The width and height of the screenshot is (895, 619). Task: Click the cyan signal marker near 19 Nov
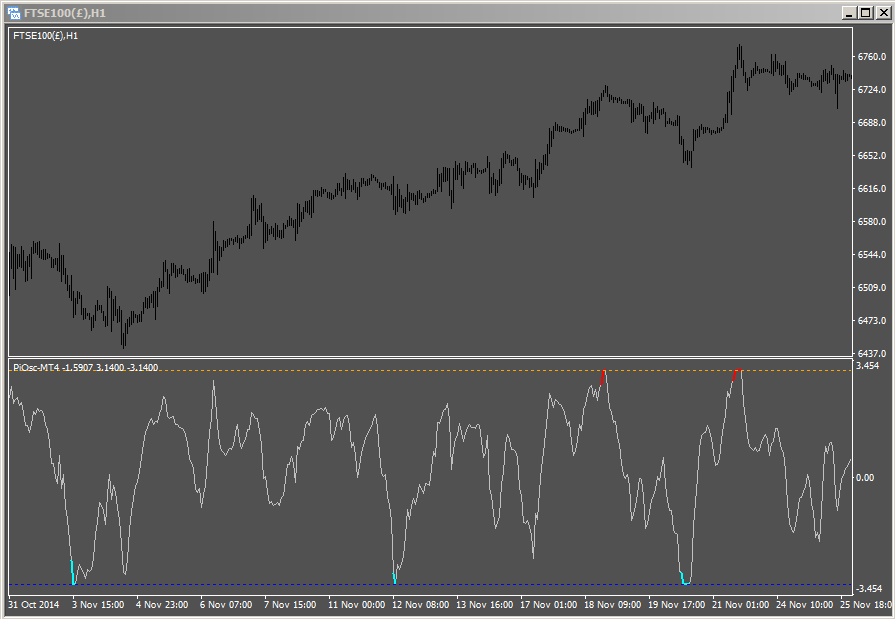683,578
